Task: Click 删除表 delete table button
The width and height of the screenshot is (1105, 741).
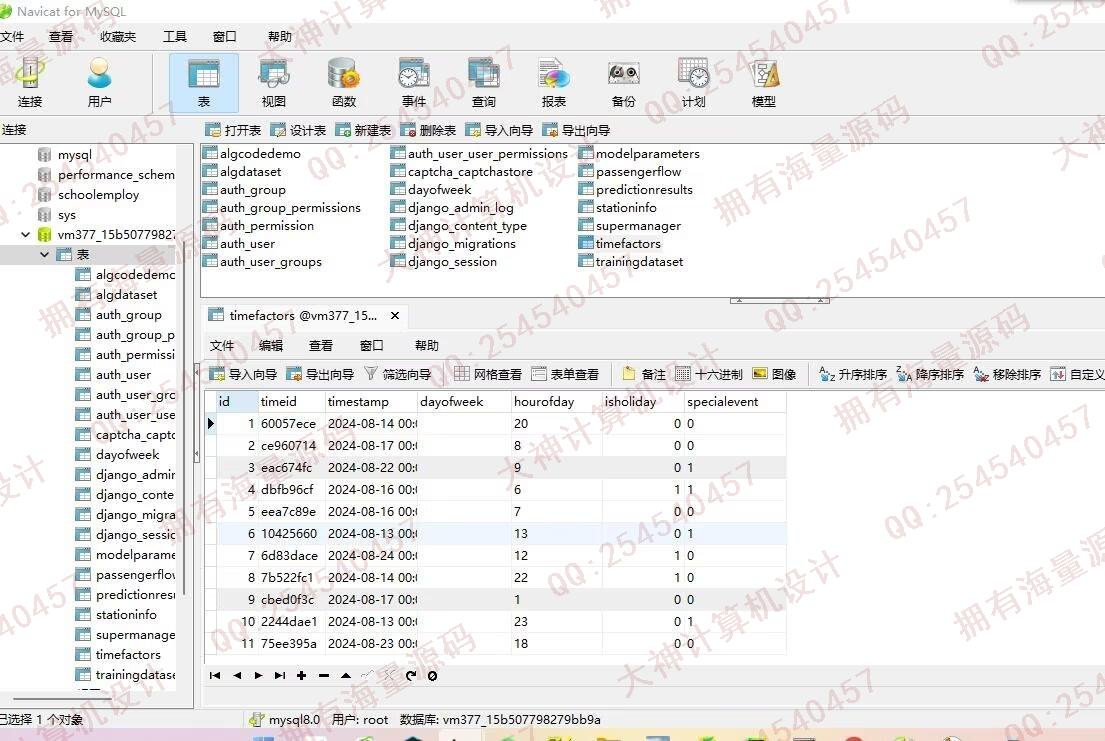Action: click(428, 130)
